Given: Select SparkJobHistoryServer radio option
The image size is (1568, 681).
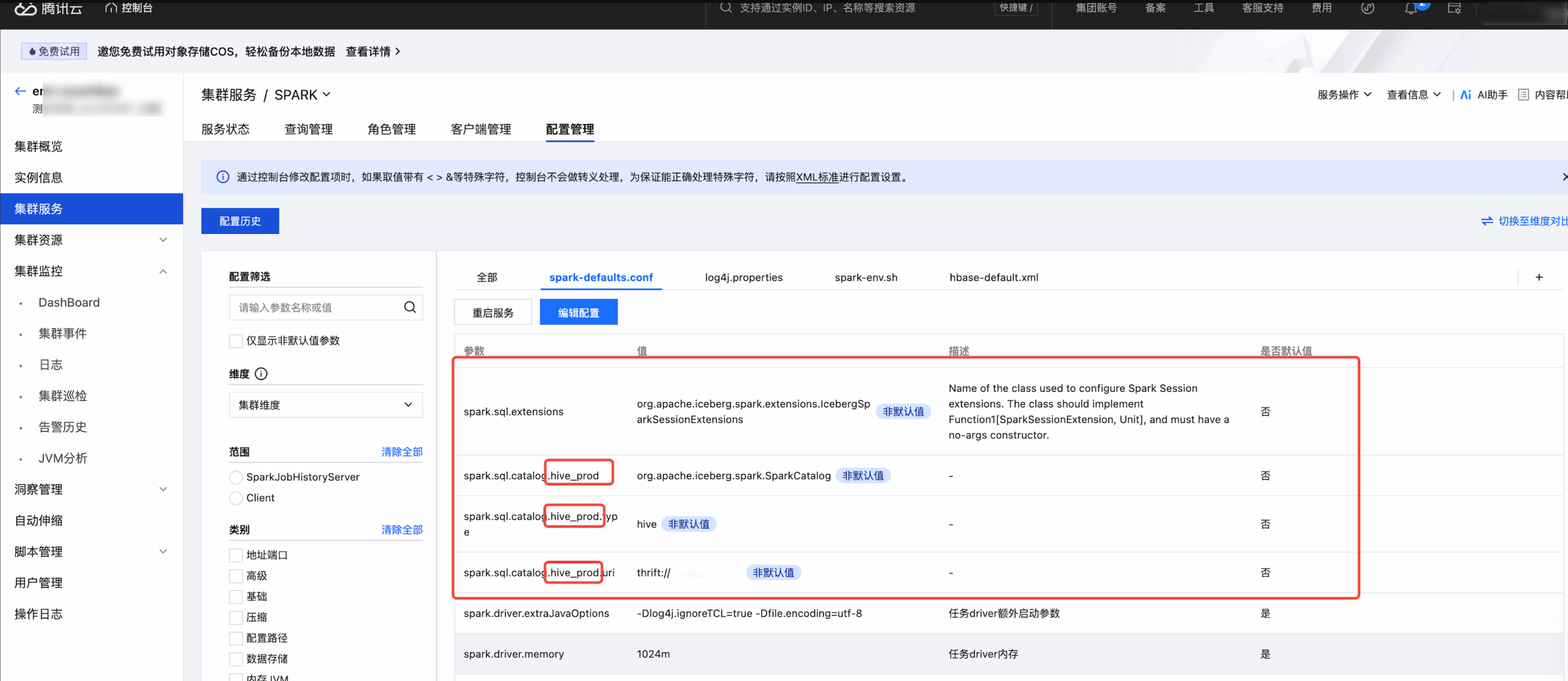Looking at the screenshot, I should pyautogui.click(x=236, y=477).
